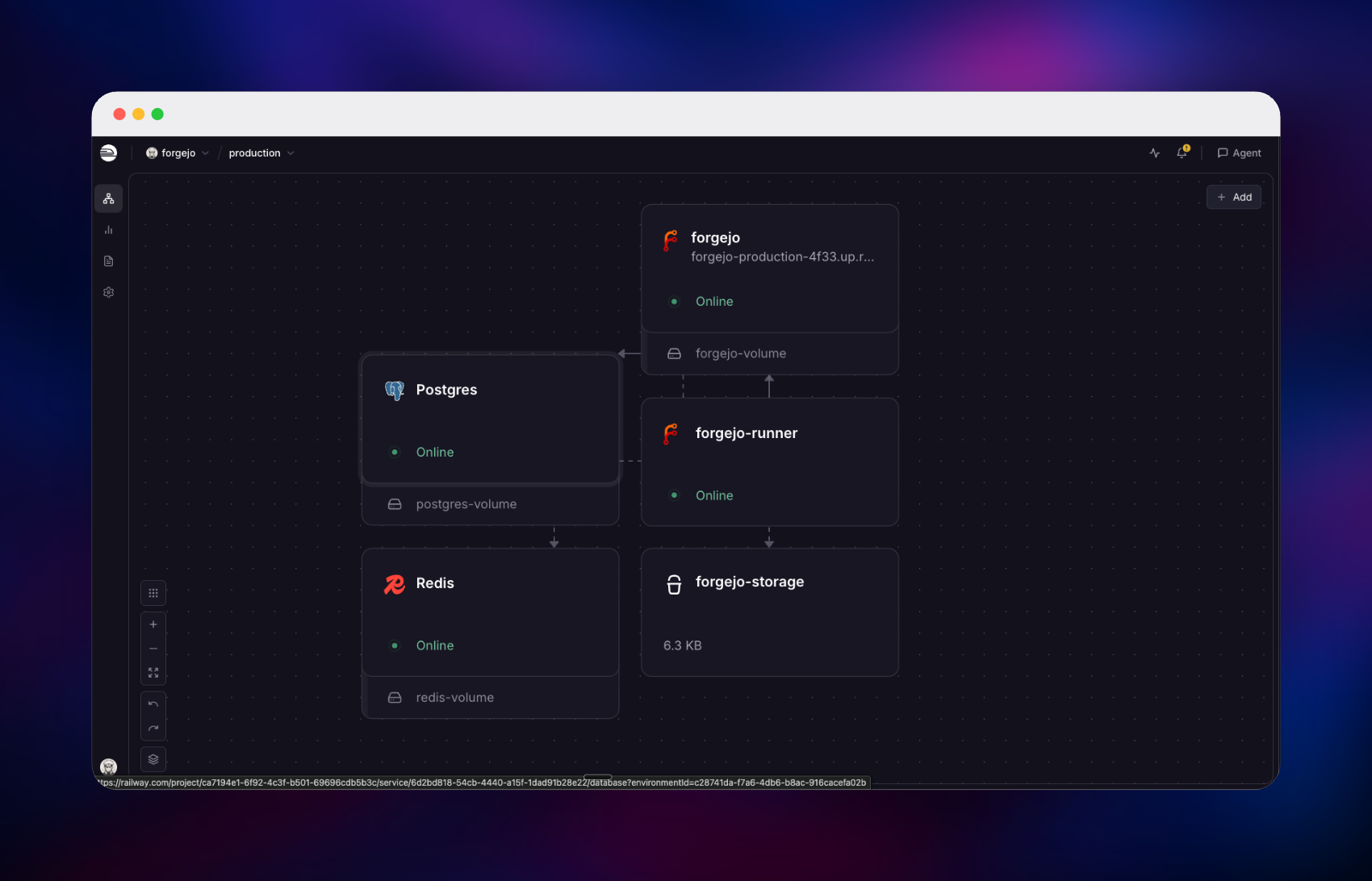The height and width of the screenshot is (881, 1372).
Task: Select the architecture view sidebar icon
Action: (x=109, y=198)
